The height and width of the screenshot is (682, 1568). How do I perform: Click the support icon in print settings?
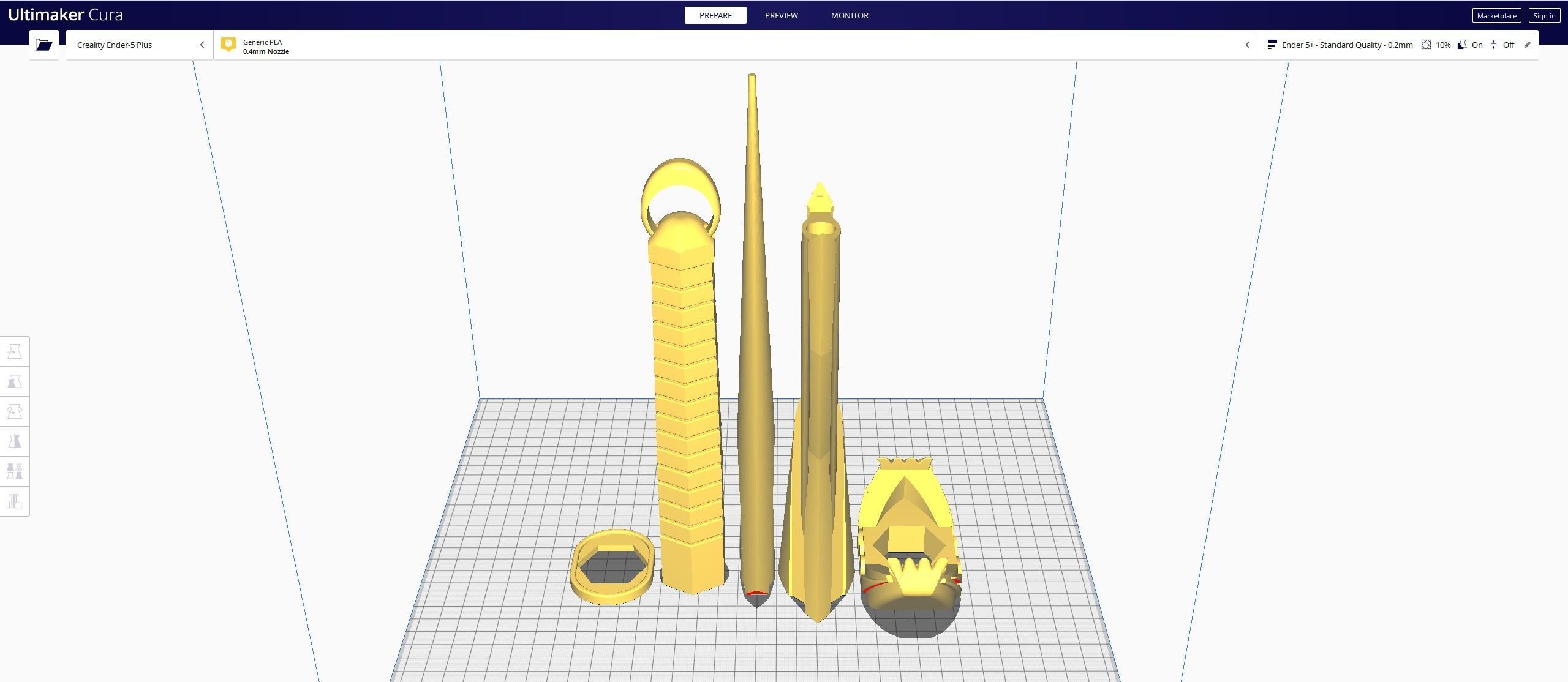tap(1462, 45)
